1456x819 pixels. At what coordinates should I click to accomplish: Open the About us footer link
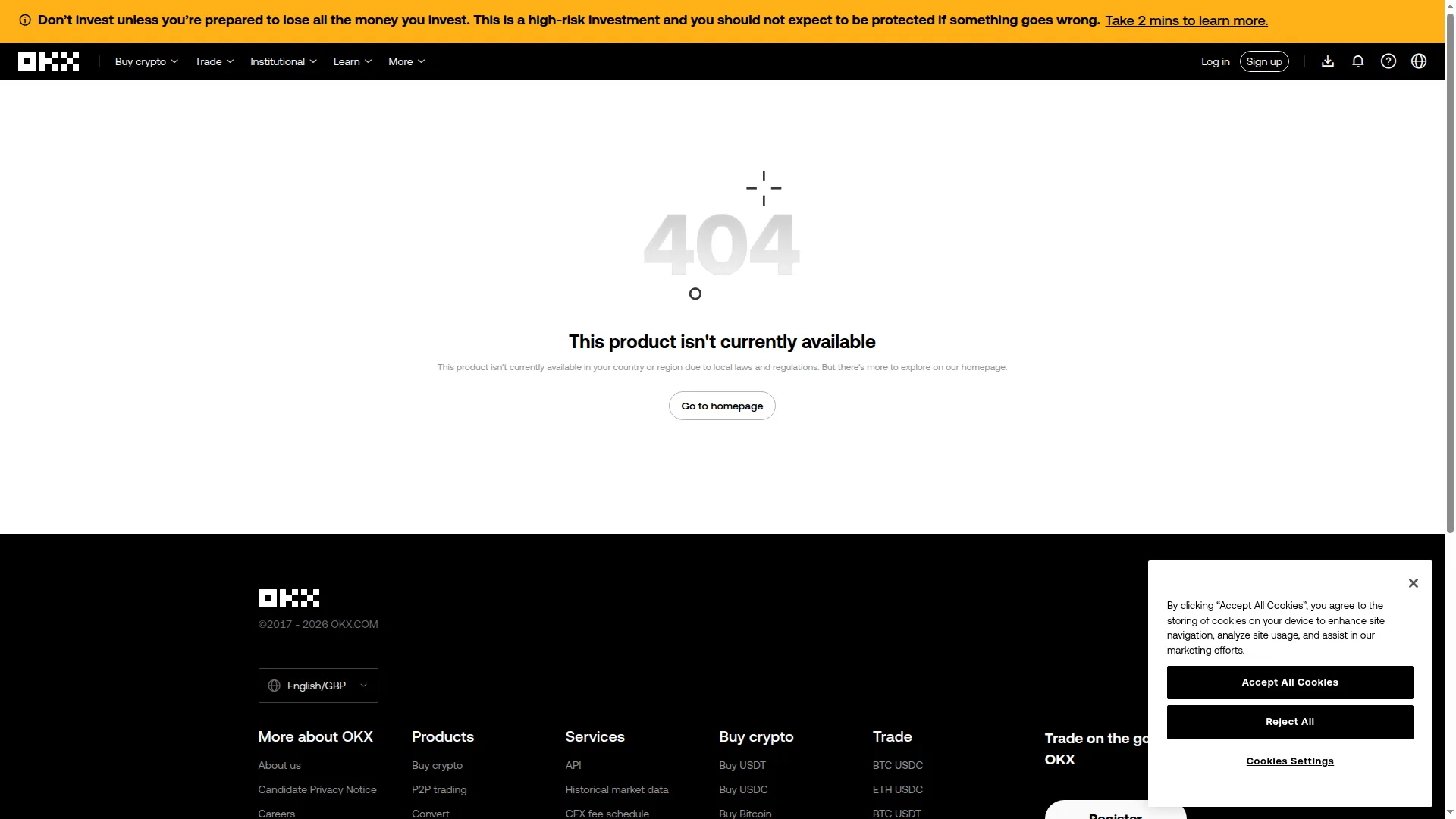(279, 766)
